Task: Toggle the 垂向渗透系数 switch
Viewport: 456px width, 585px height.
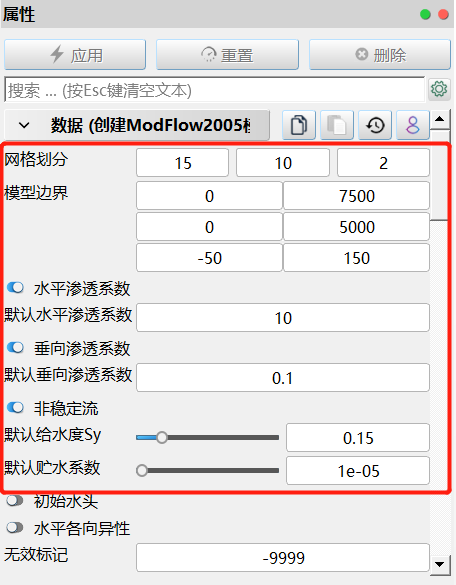Action: coord(15,348)
